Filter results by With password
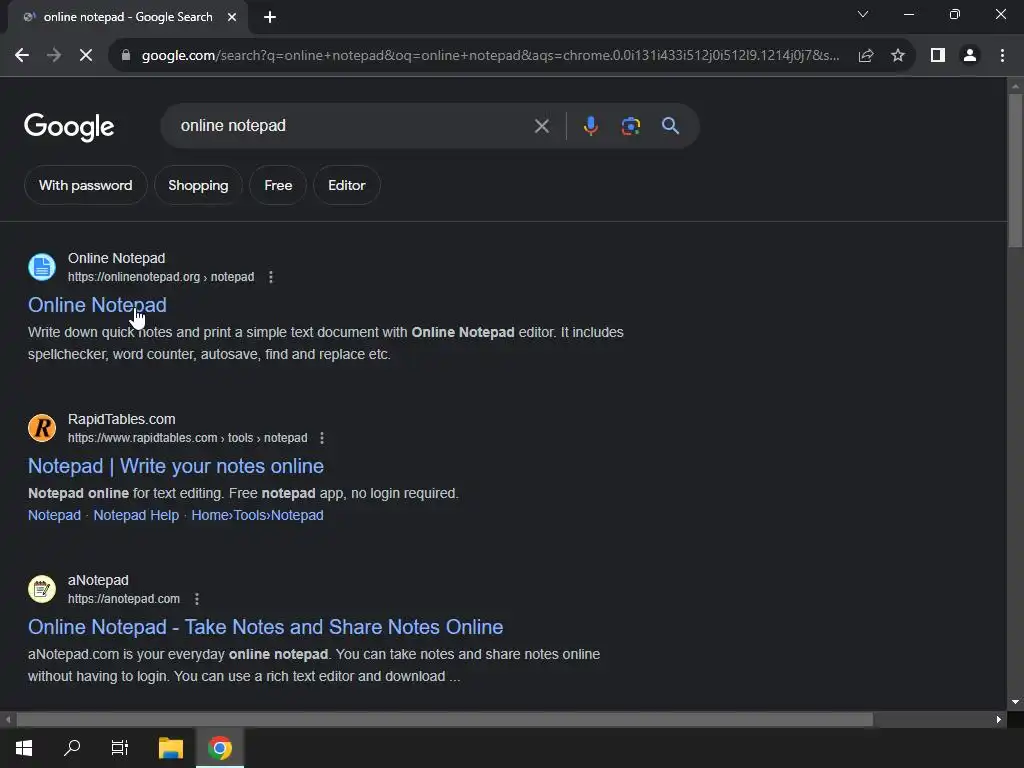 point(86,185)
